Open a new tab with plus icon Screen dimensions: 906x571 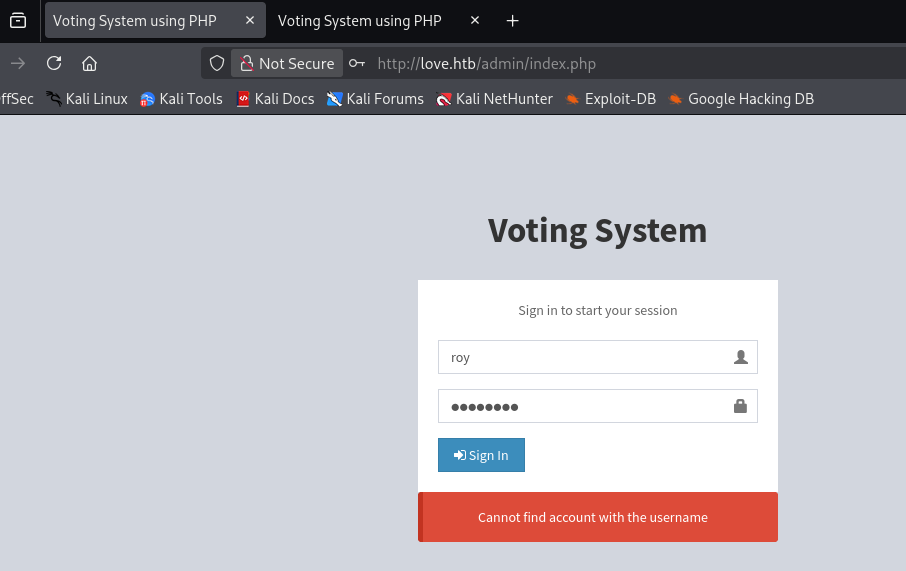(512, 20)
